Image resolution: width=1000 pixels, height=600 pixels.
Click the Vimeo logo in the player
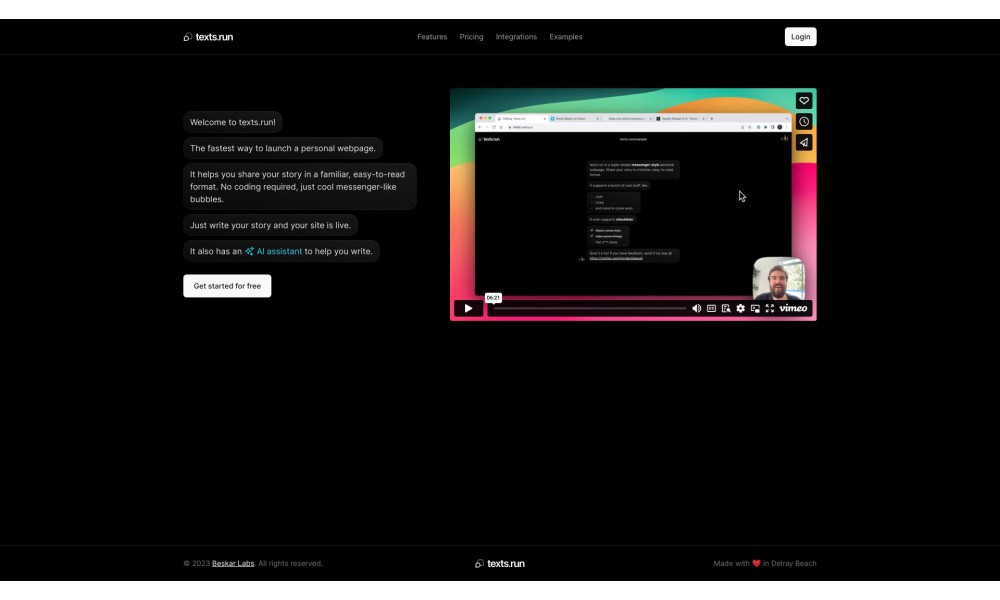pyautogui.click(x=793, y=309)
